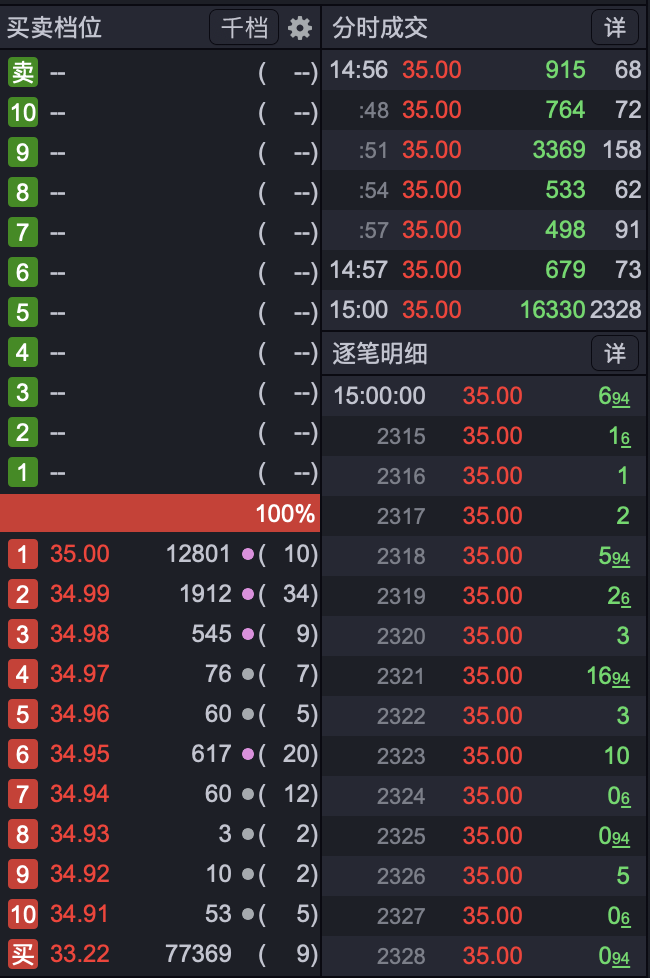The width and height of the screenshot is (650, 978).
Task: Select the 买卖档位 panel title
Action: coord(54,27)
